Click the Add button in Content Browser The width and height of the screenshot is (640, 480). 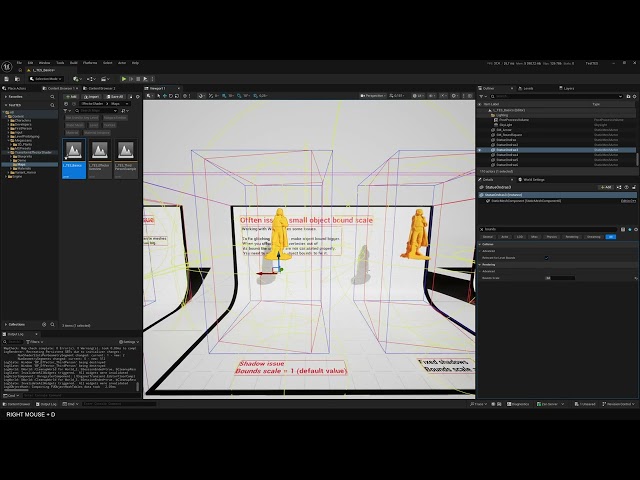tap(71, 97)
